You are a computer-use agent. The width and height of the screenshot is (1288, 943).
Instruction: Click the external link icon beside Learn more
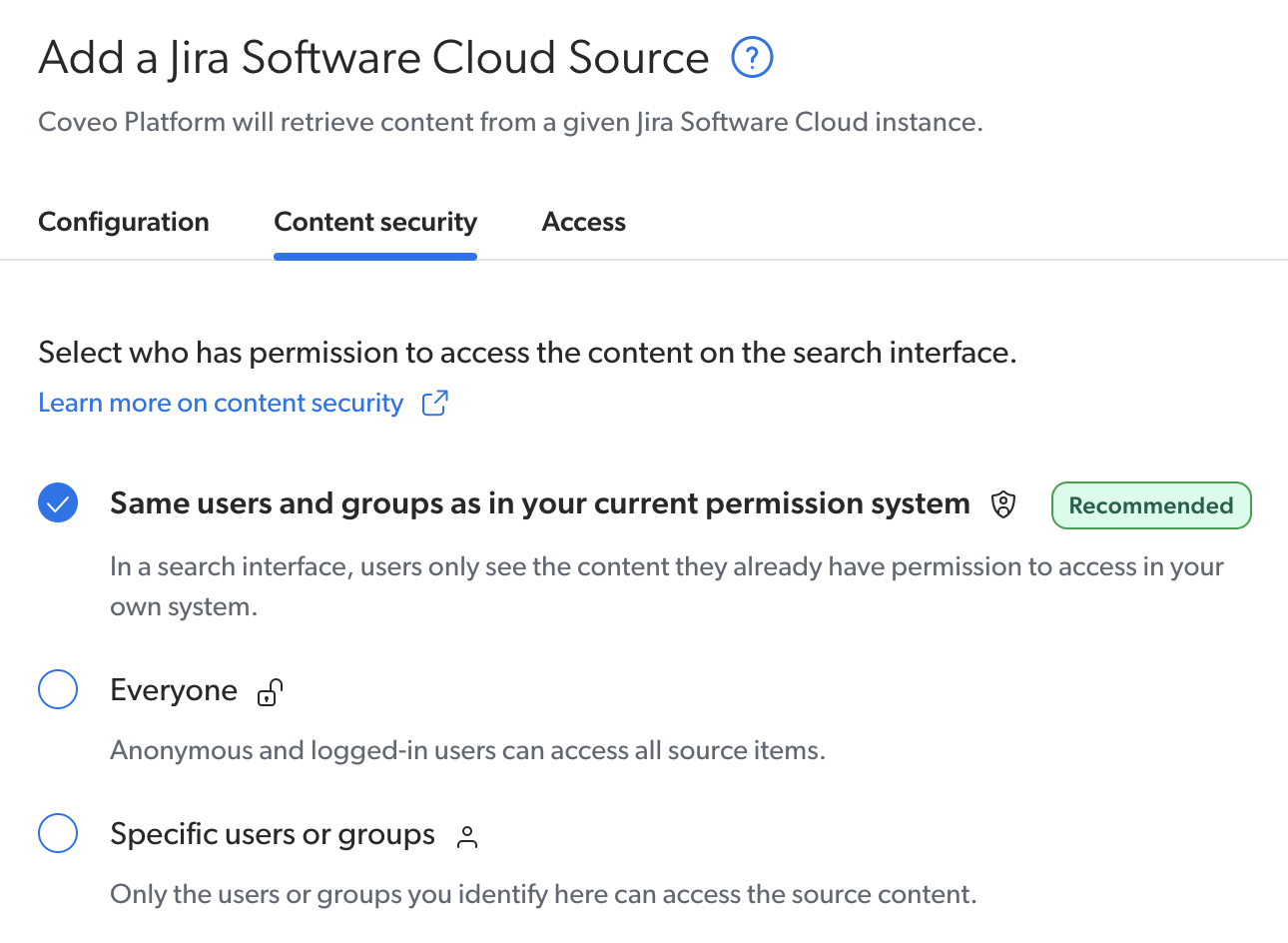(x=434, y=403)
